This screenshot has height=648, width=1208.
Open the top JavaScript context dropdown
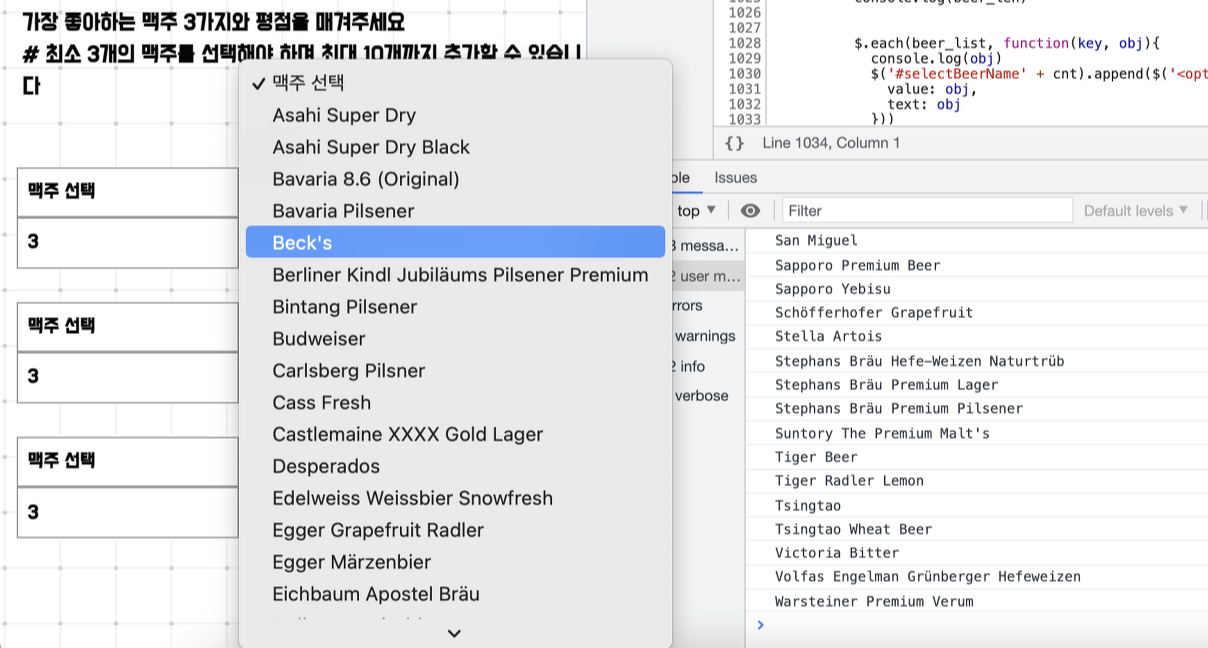[x=696, y=210]
